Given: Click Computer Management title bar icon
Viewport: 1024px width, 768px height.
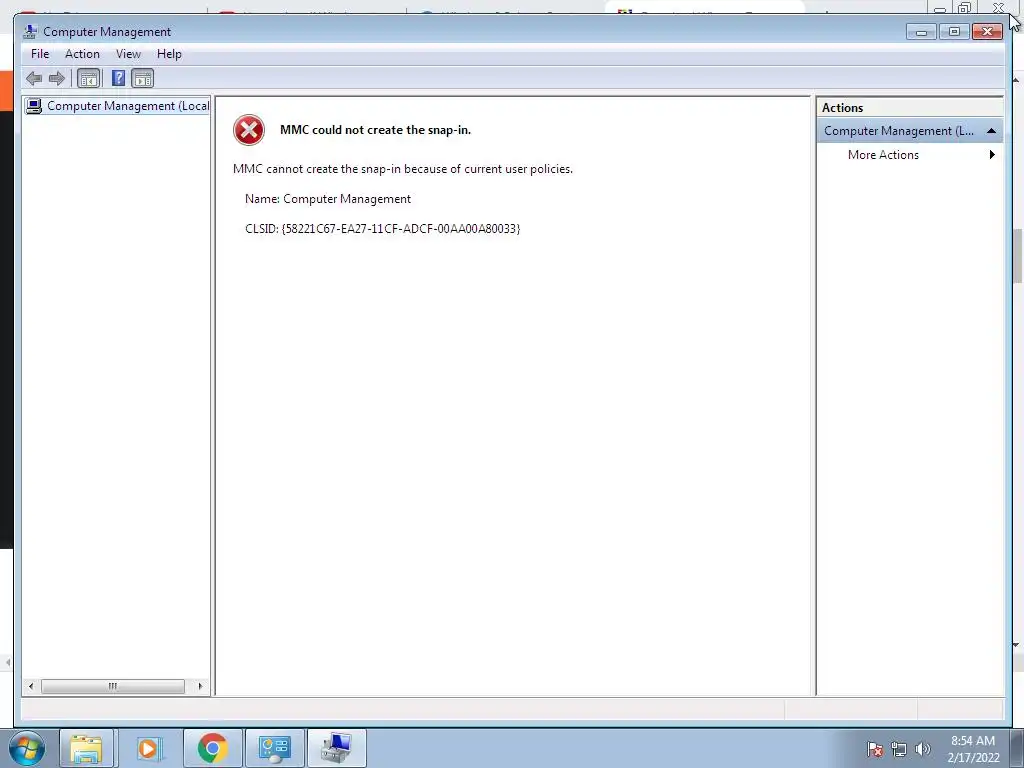Looking at the screenshot, I should [30, 31].
